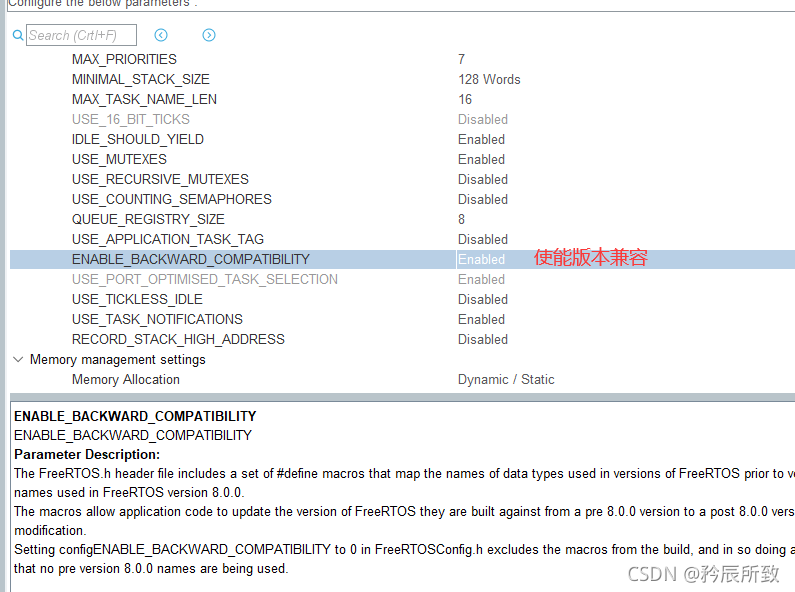Edit MAX_PRIORITIES value 7
This screenshot has height=592, width=795.
461,59
